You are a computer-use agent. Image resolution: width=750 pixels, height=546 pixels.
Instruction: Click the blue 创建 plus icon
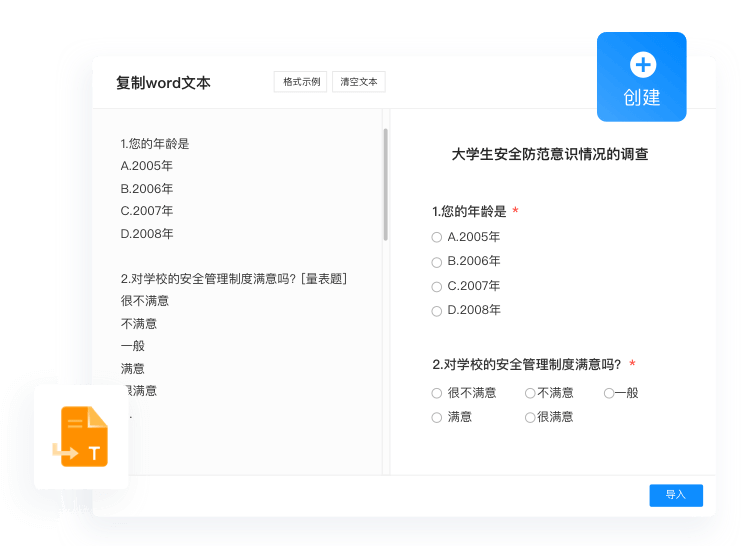pos(642,66)
